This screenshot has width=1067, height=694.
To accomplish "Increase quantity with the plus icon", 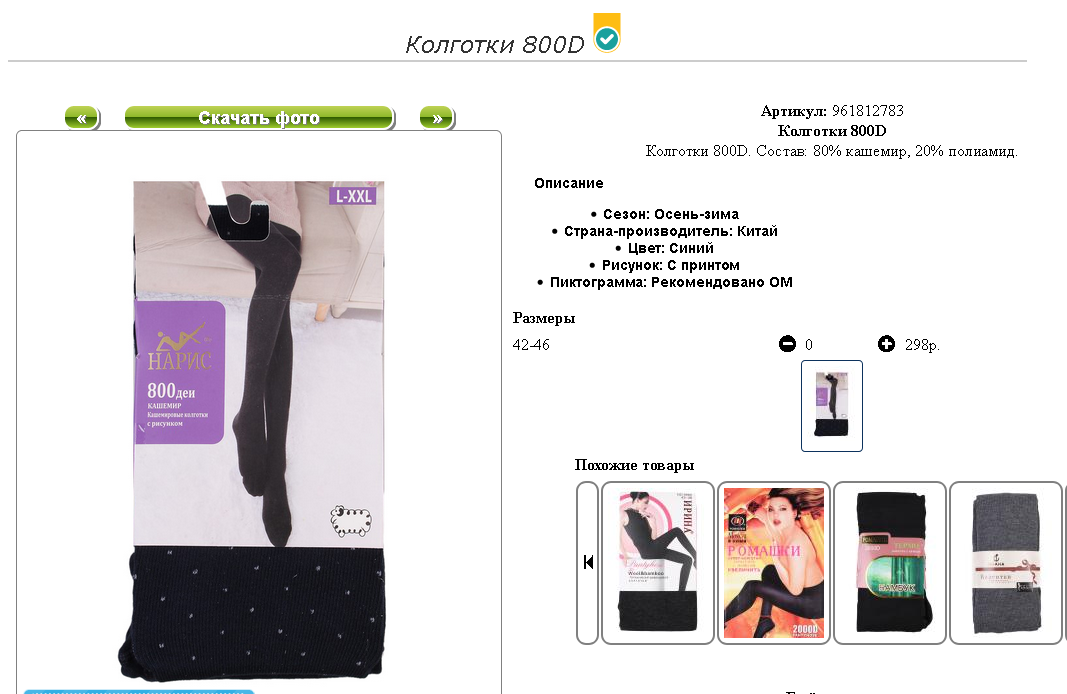I will pos(886,344).
